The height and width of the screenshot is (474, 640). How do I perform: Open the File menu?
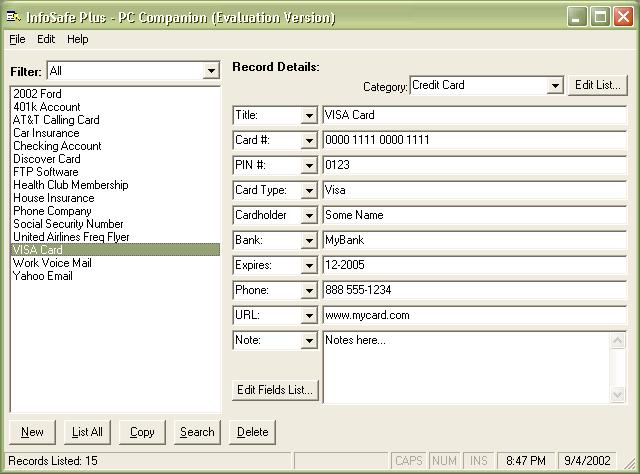tap(17, 39)
